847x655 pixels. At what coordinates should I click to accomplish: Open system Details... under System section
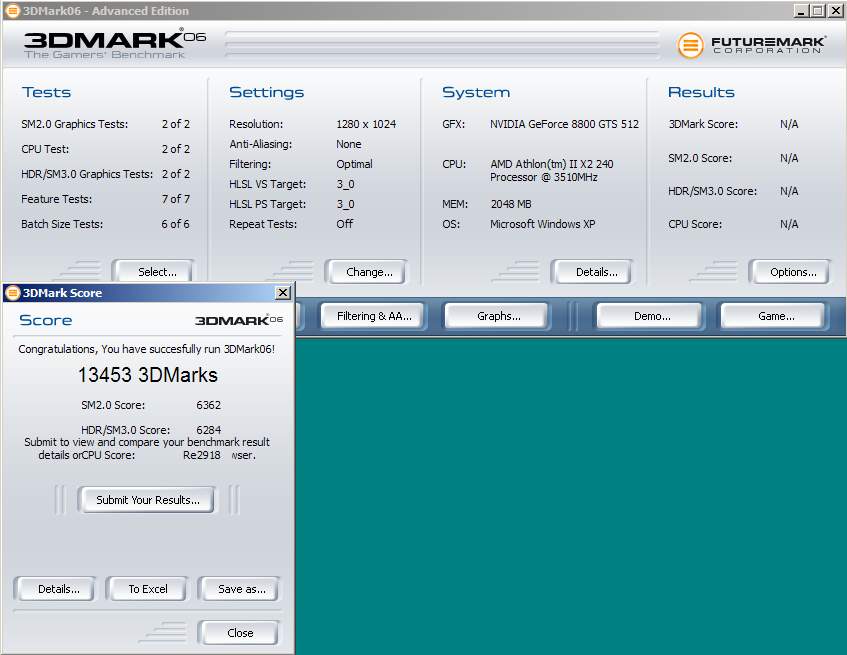597,272
